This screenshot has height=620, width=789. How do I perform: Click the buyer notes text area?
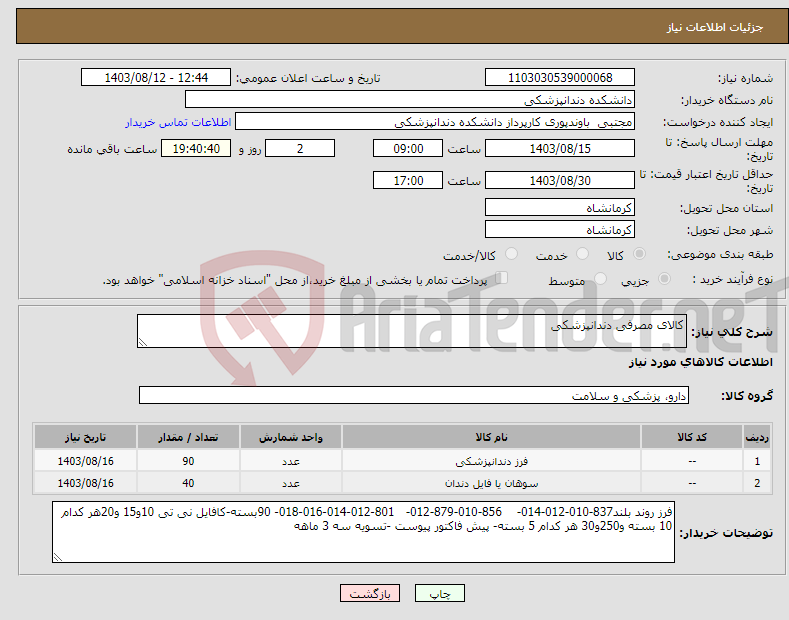[x=363, y=532]
